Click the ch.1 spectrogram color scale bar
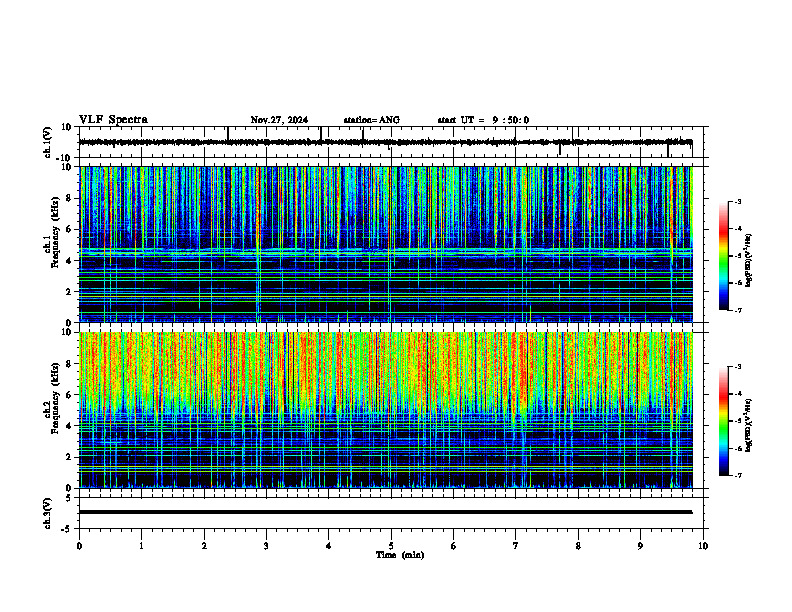The height and width of the screenshot is (612, 792). click(724, 256)
